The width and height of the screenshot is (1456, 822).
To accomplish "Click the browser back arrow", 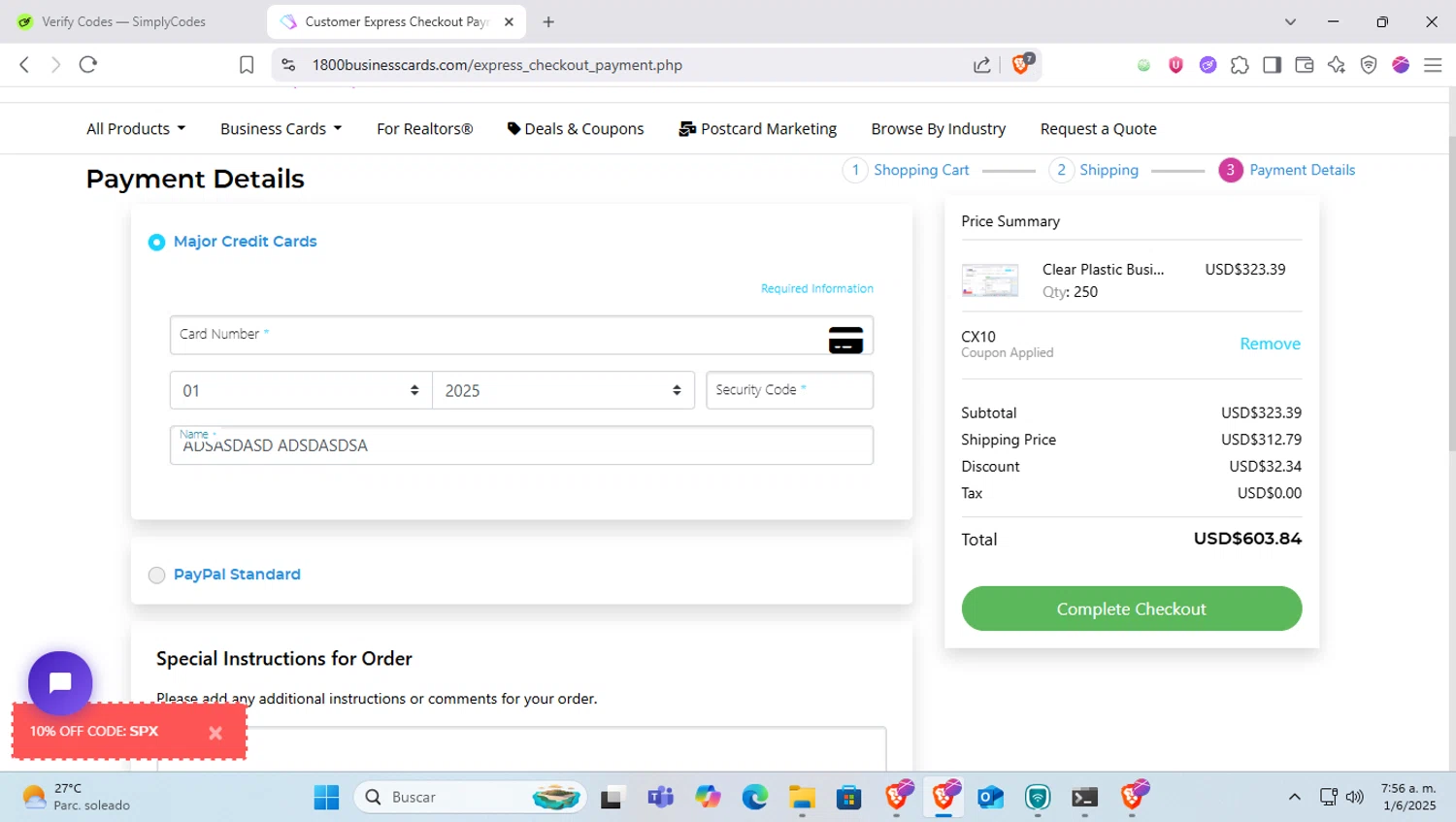I will 24,65.
